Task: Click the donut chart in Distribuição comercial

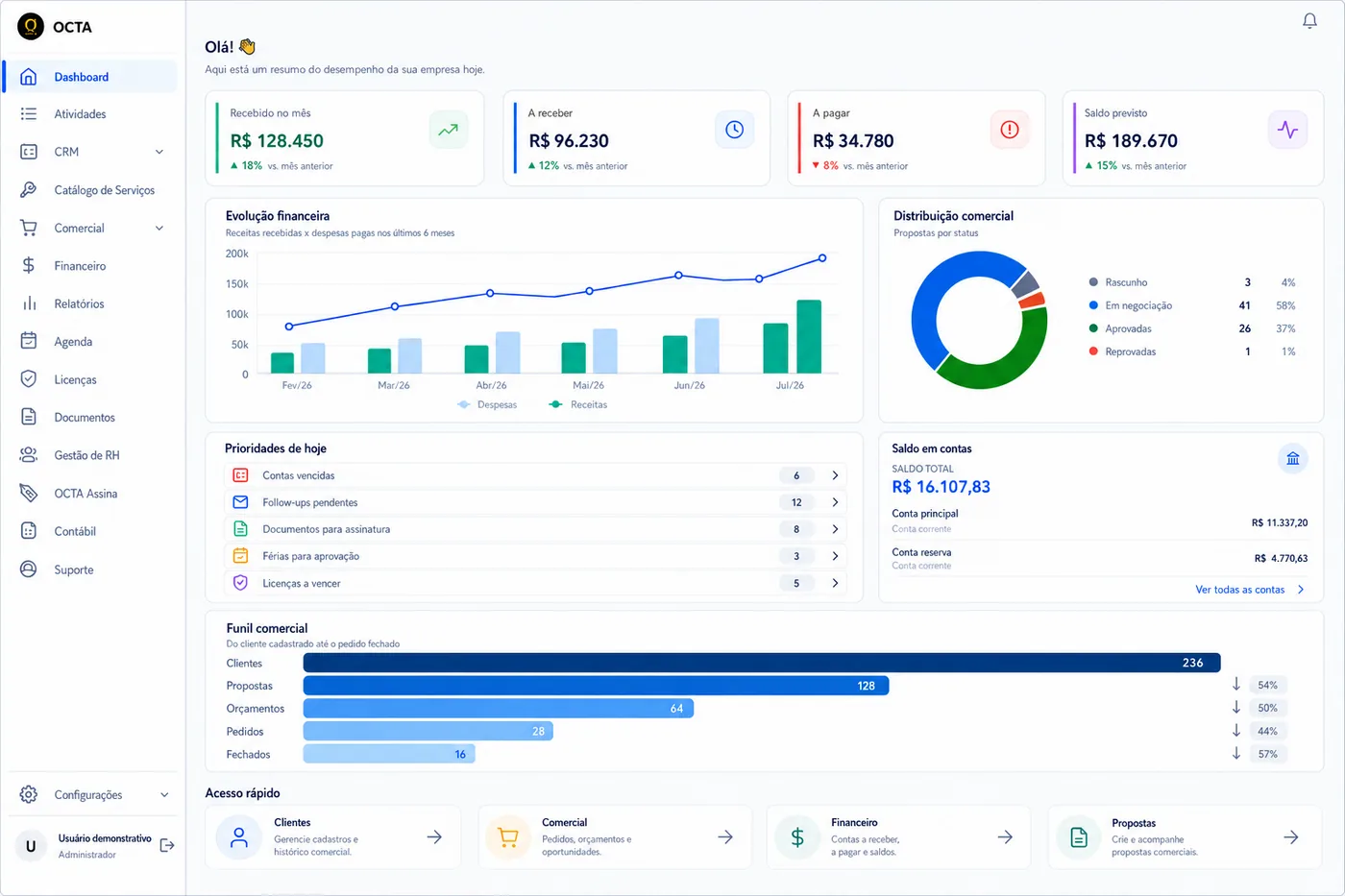Action: point(979,320)
